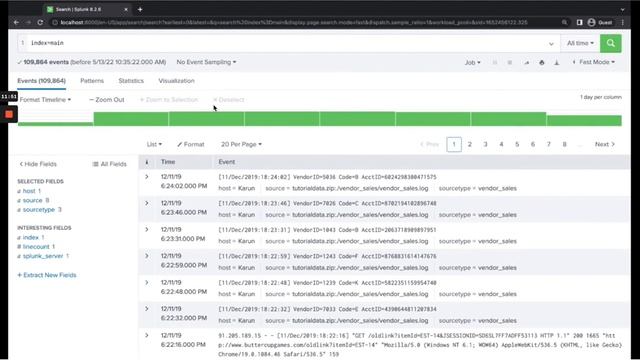640x360 pixels.
Task: Click the VendorID=5036 event text
Action: 327,177
